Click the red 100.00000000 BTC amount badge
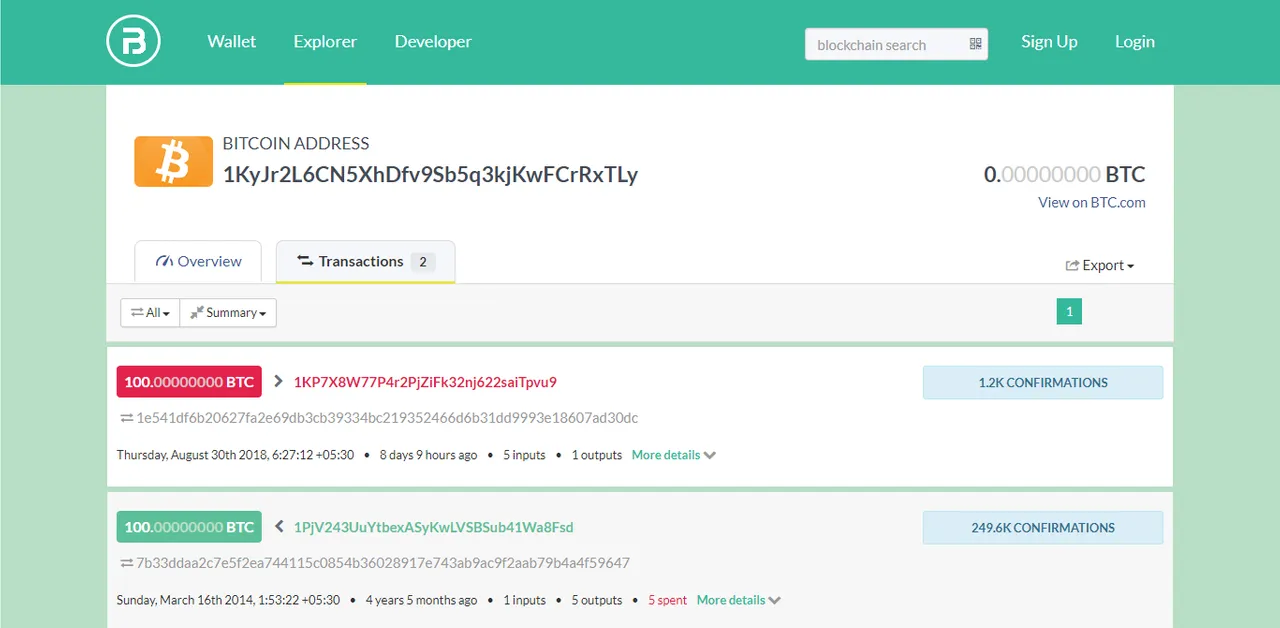 (x=189, y=382)
